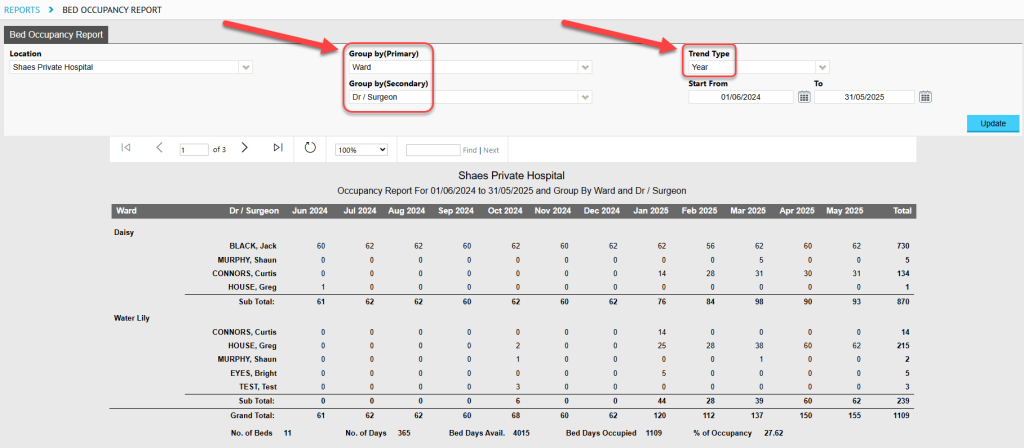Click the Total column header
The height and width of the screenshot is (448, 1024).
point(902,211)
